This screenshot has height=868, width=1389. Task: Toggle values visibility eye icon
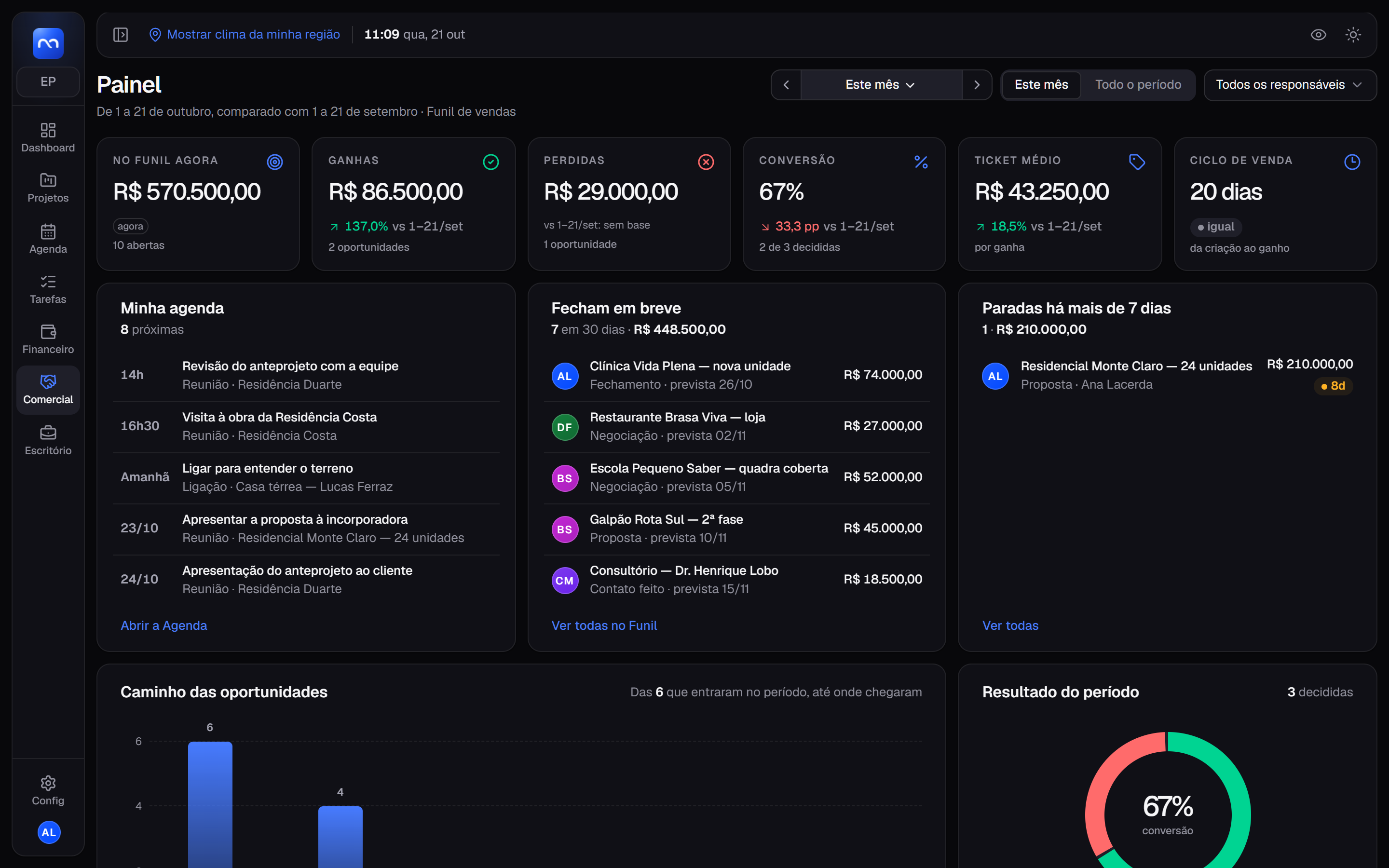1319,34
